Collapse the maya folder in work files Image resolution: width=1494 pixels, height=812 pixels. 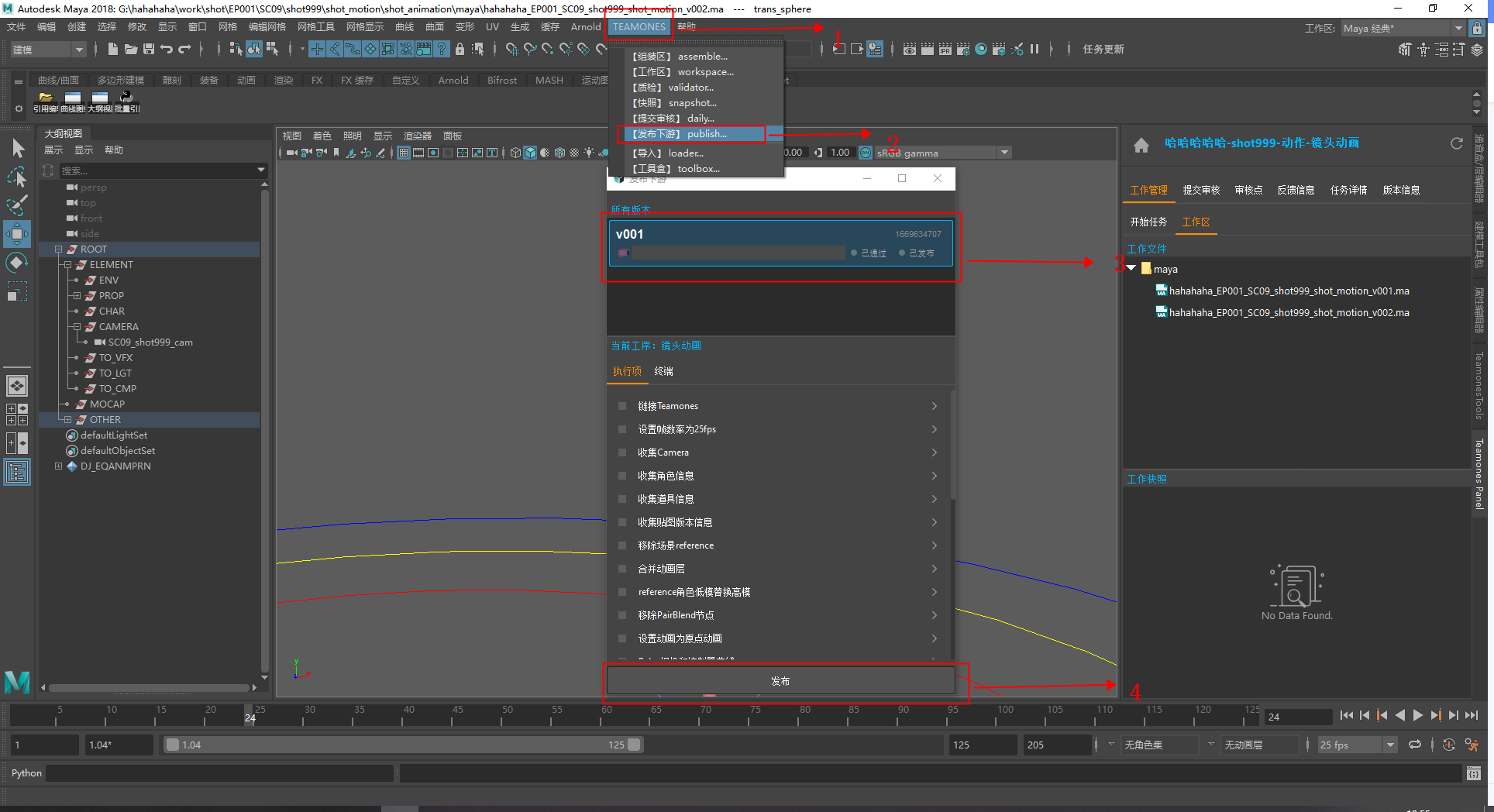(x=1131, y=268)
